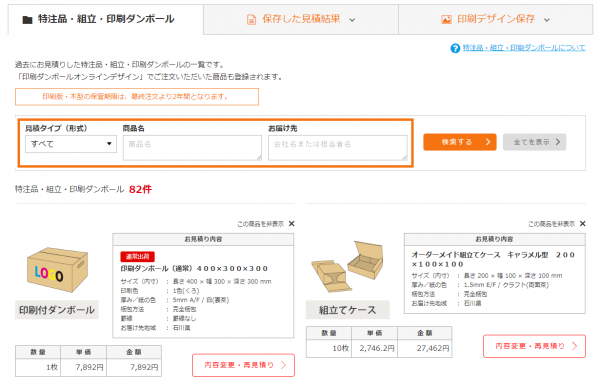This screenshot has height=384, width=600.
Task: Expand the 保存した見積結果 chevron
Action: point(352,20)
